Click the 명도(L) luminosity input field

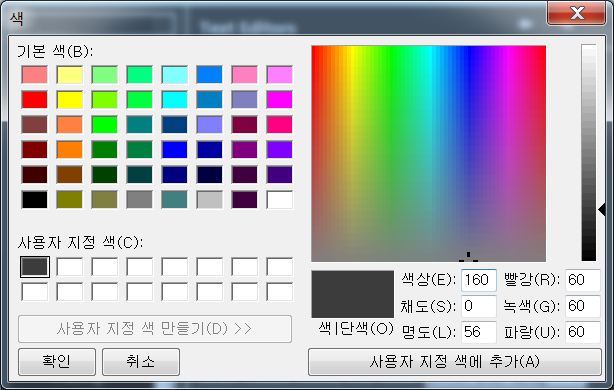coord(479,332)
